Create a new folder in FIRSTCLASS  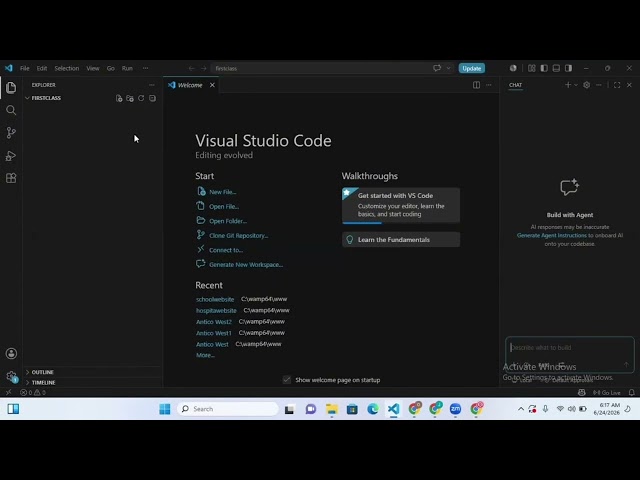coord(130,98)
